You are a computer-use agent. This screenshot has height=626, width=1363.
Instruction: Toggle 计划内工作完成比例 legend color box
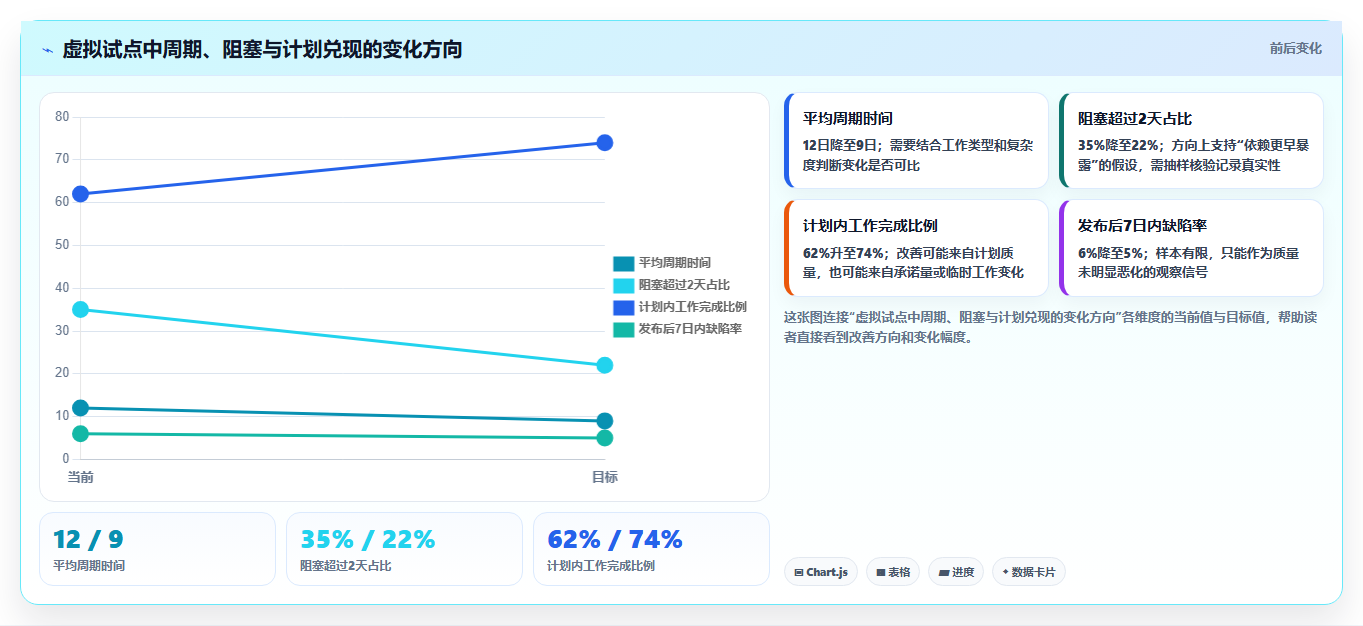pyautogui.click(x=623, y=307)
